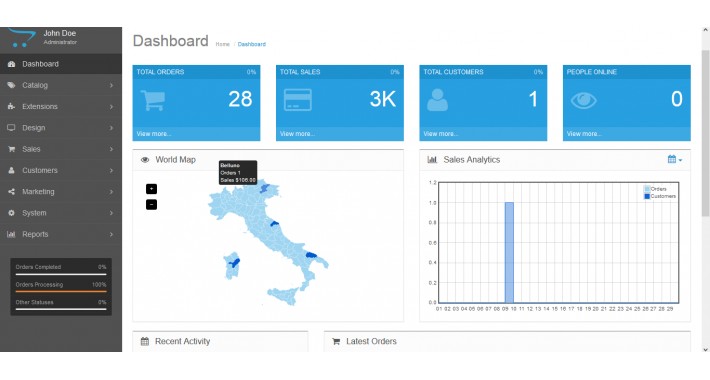
Task: Click the Orders legend swatch in chart
Action: pyautogui.click(x=647, y=189)
